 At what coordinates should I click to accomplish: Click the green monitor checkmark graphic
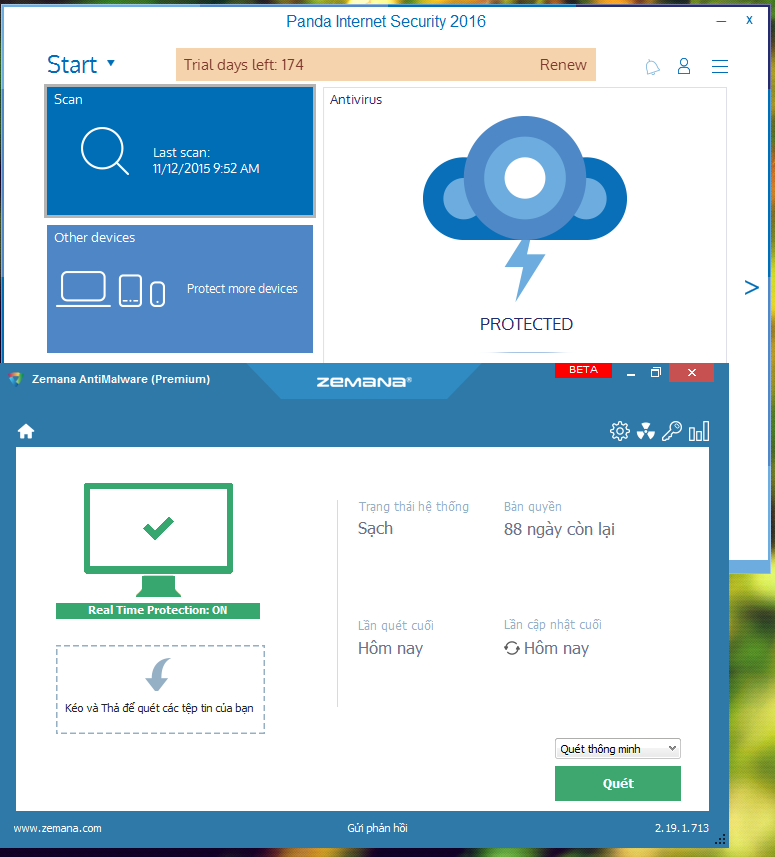158,540
